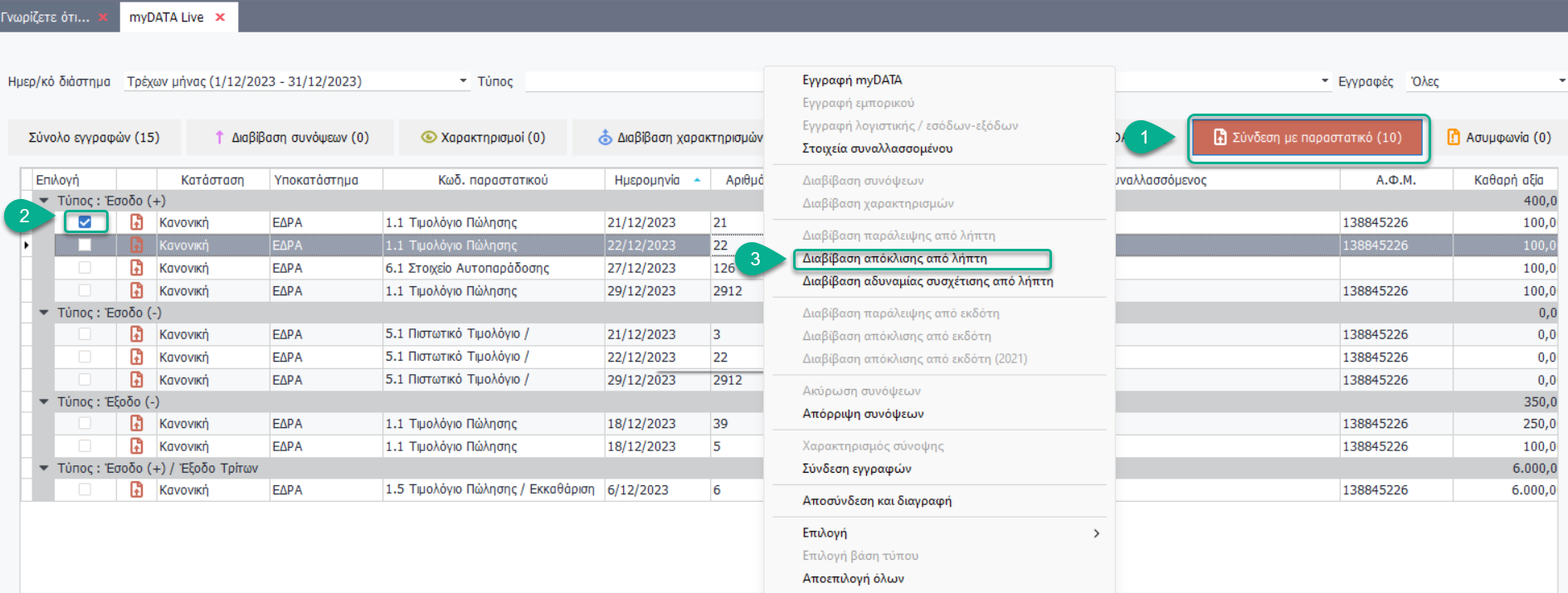Uncheck the checked row dated 21/12/2023
The image size is (1568, 593).
(85, 222)
